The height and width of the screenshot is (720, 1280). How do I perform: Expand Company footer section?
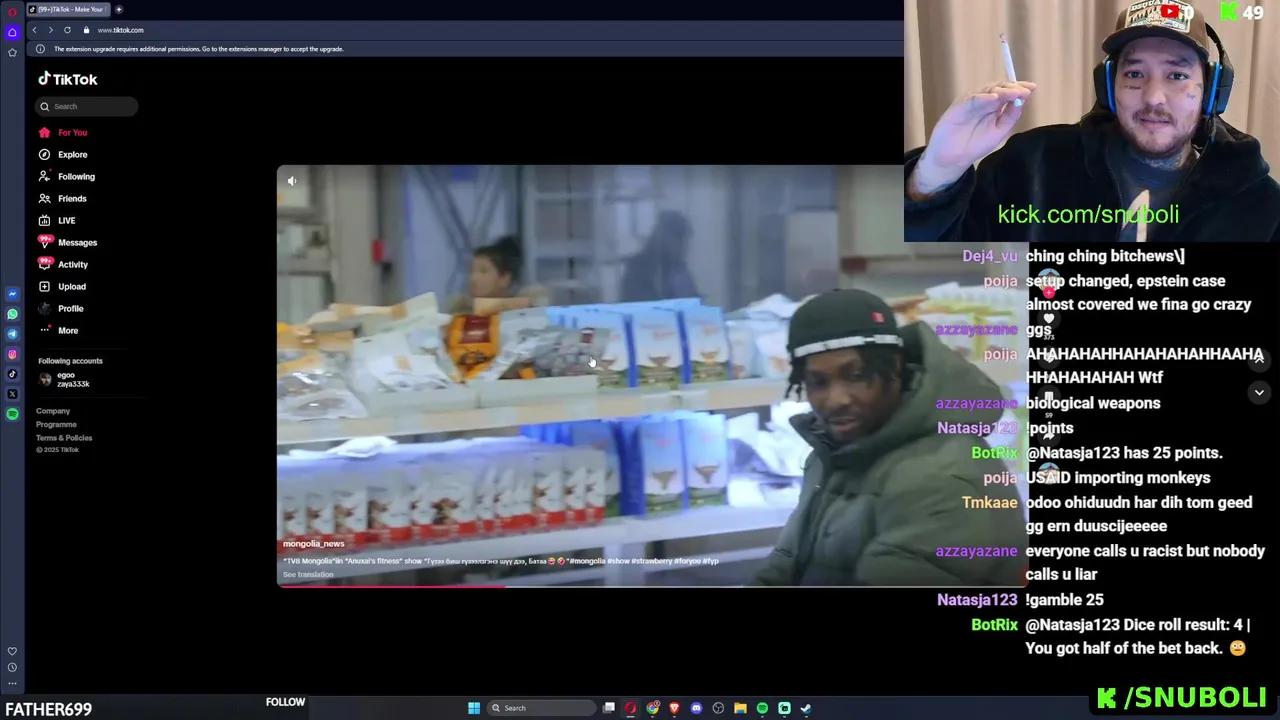tap(53, 411)
